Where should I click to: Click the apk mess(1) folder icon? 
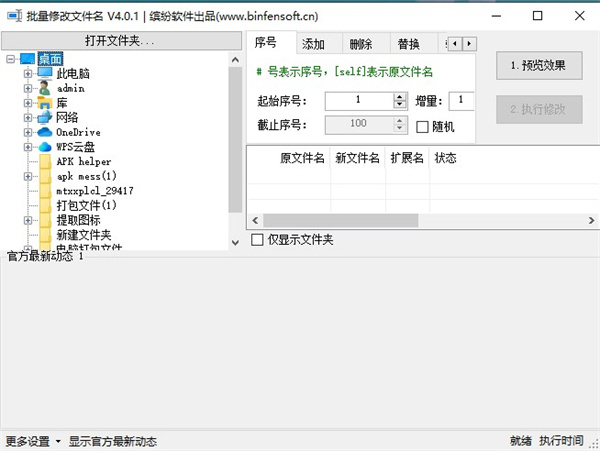coord(45,176)
